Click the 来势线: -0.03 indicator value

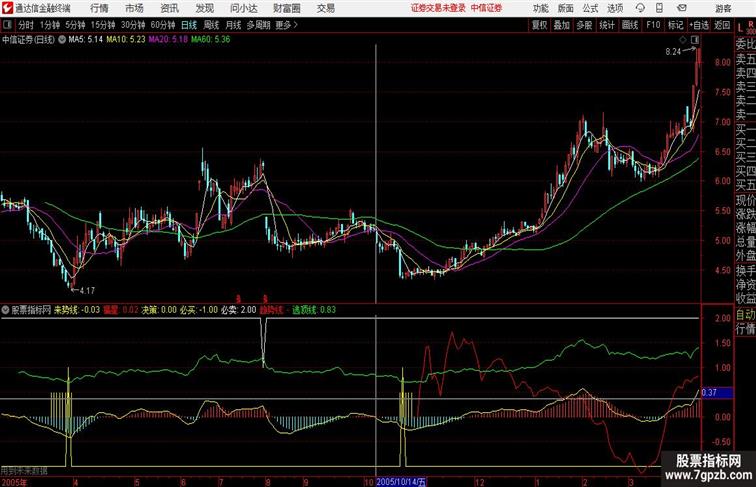[77, 310]
